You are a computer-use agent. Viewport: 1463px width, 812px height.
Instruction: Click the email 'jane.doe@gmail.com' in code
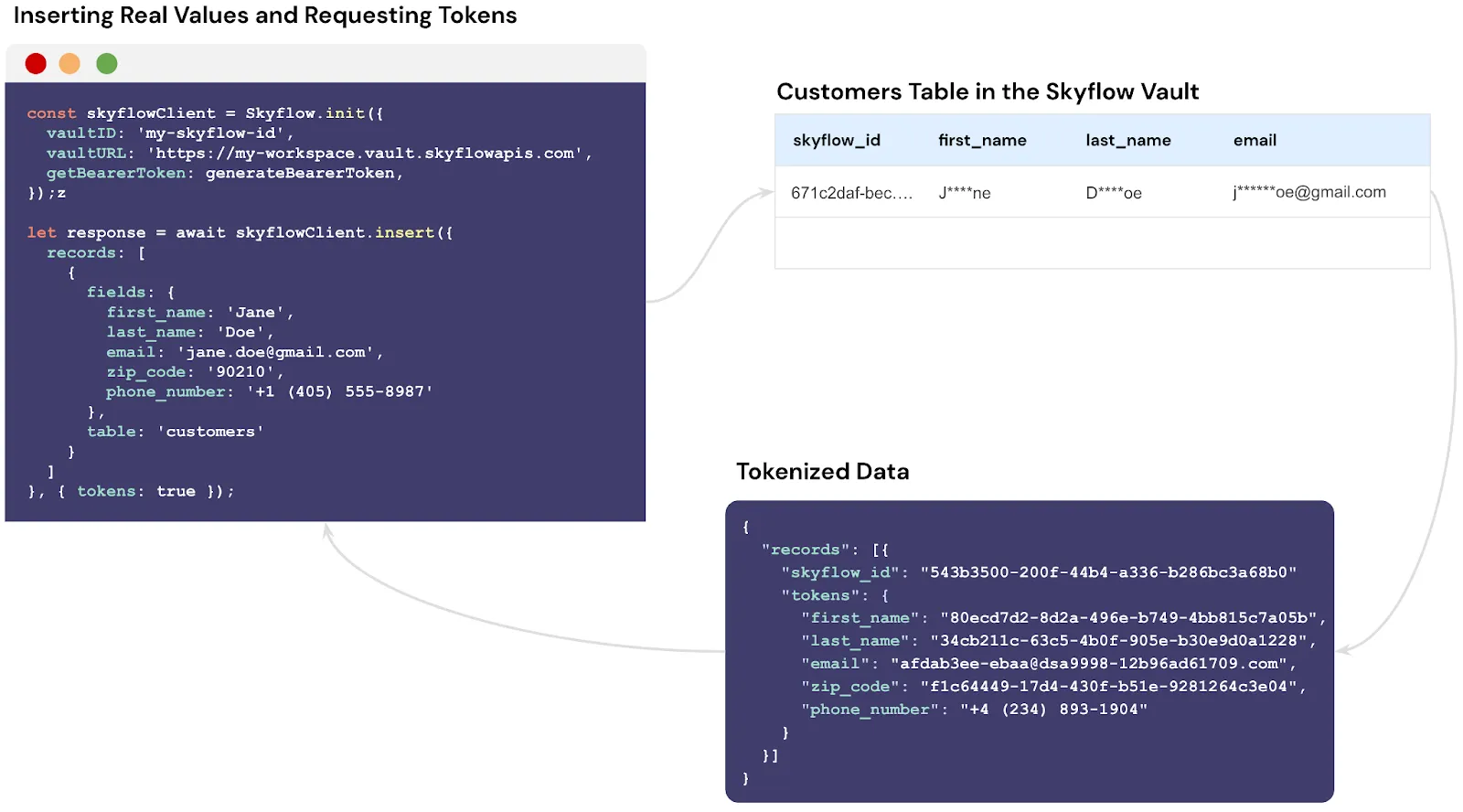[278, 352]
